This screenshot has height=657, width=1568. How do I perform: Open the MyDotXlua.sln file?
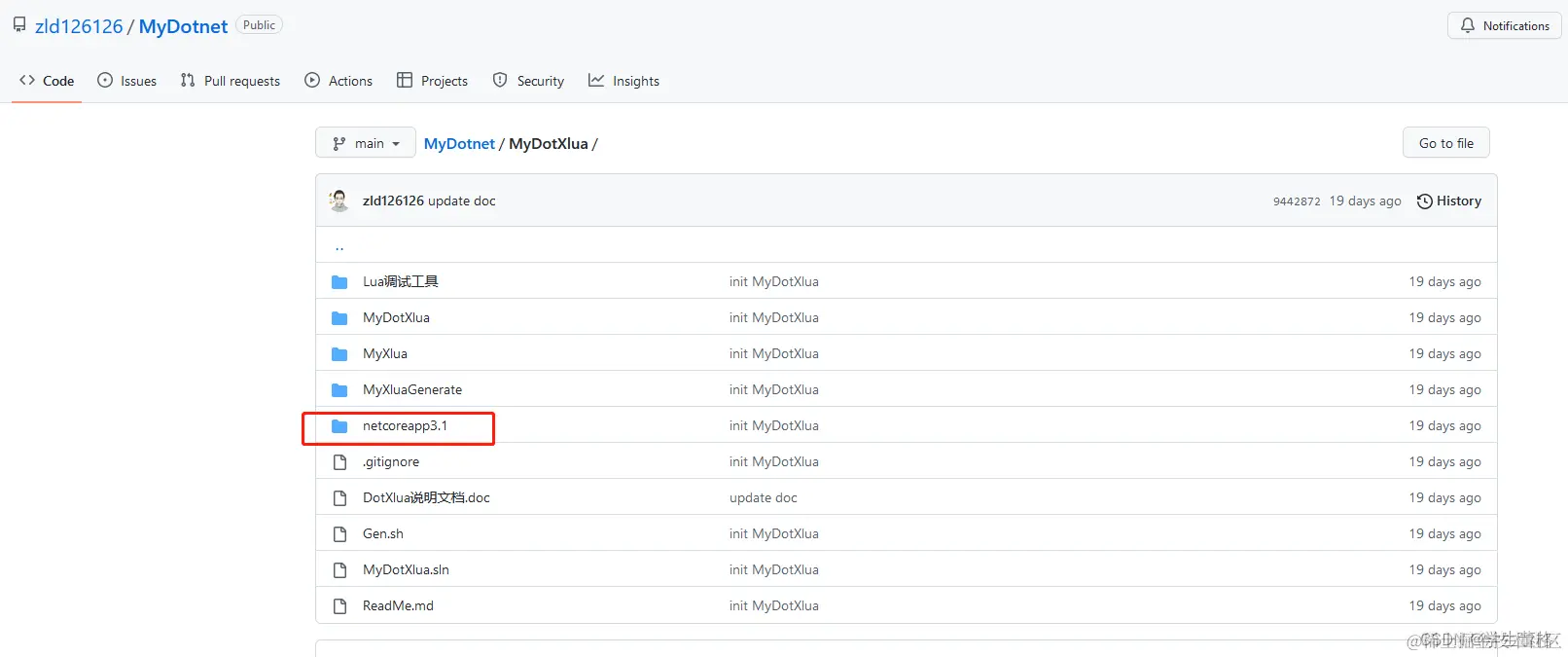(x=406, y=569)
